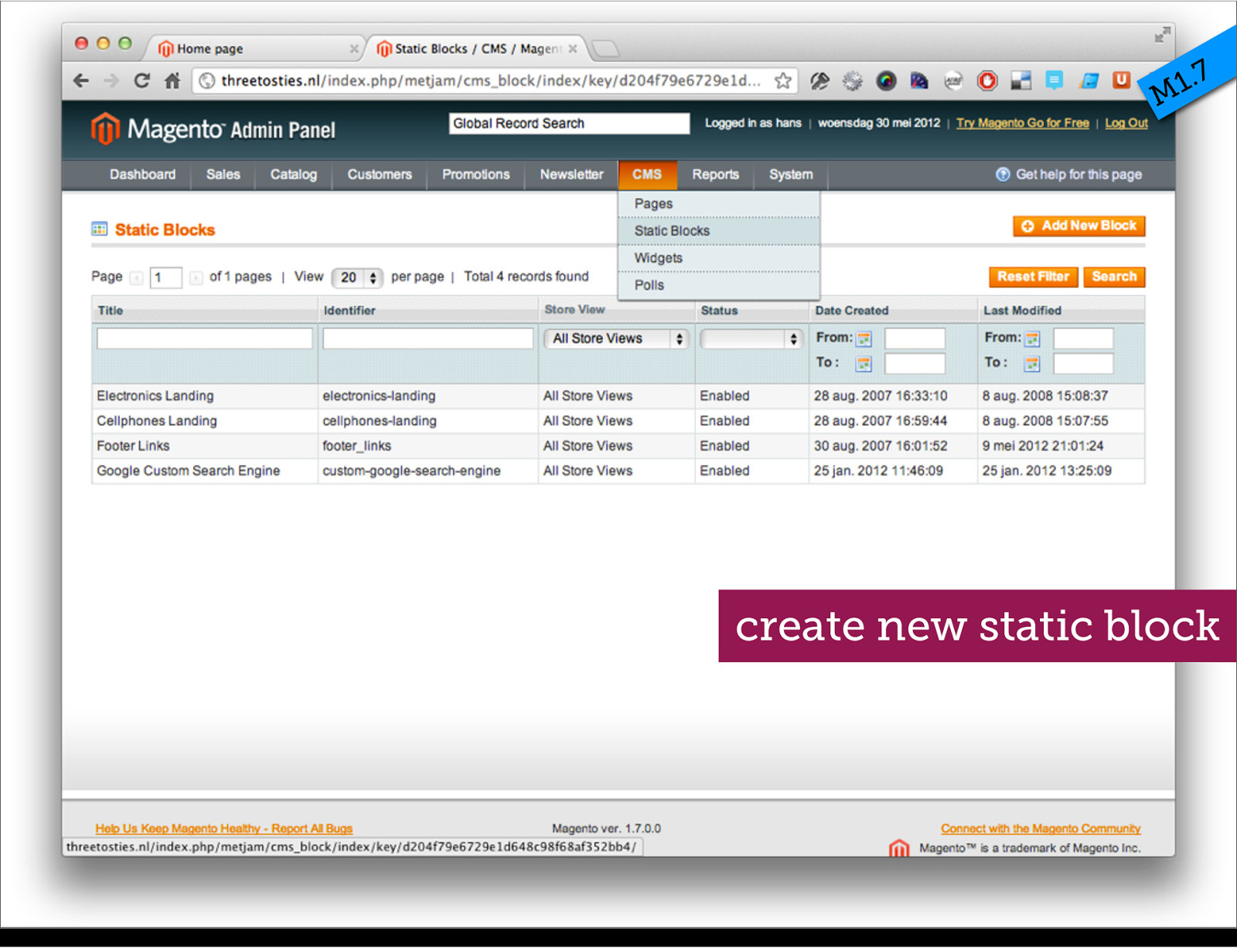
Task: Open the Catalog menu
Action: tap(293, 175)
